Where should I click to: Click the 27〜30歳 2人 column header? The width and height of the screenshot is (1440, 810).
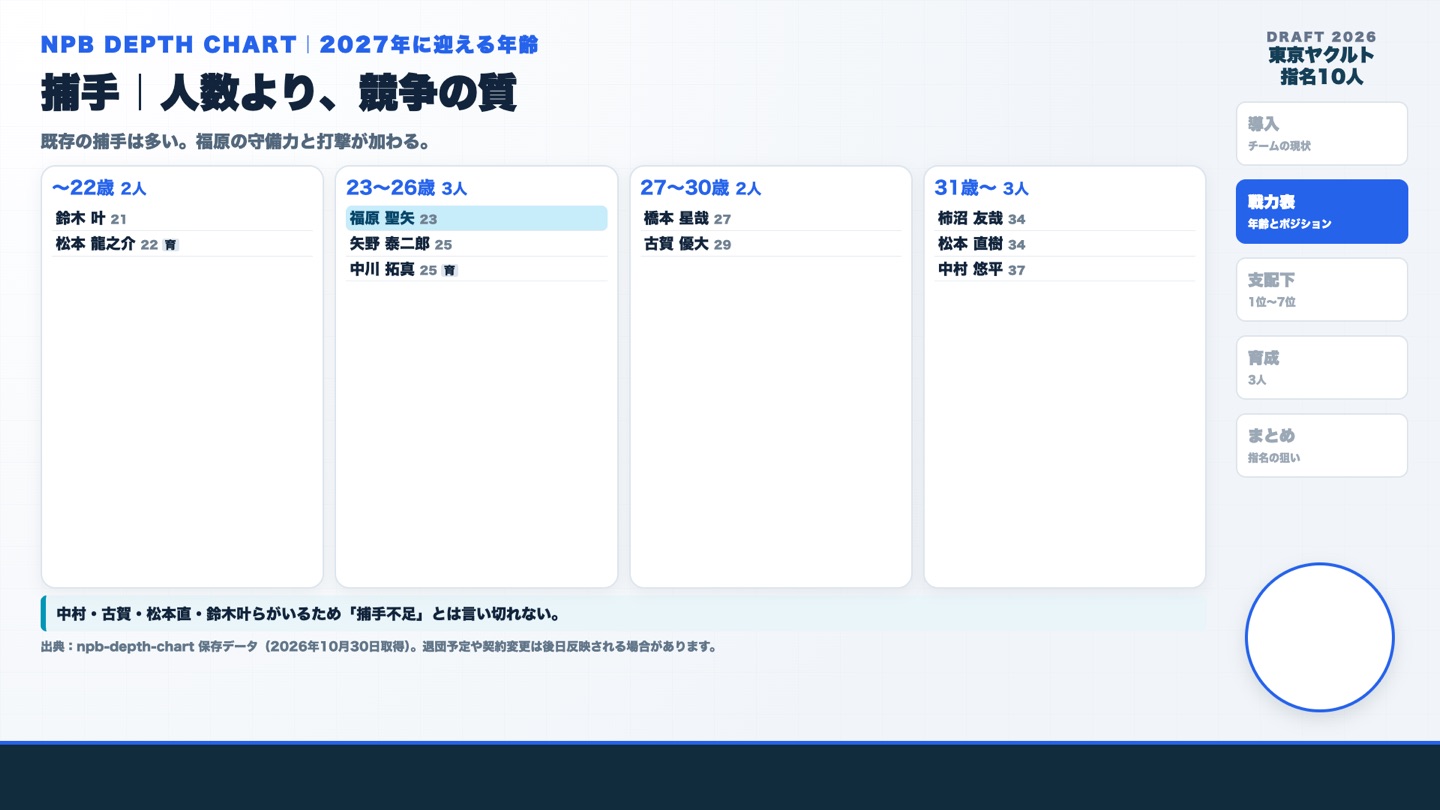[x=701, y=188]
